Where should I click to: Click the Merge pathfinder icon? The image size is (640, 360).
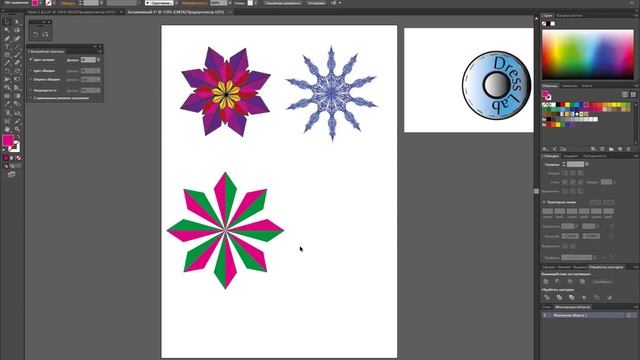(571, 298)
